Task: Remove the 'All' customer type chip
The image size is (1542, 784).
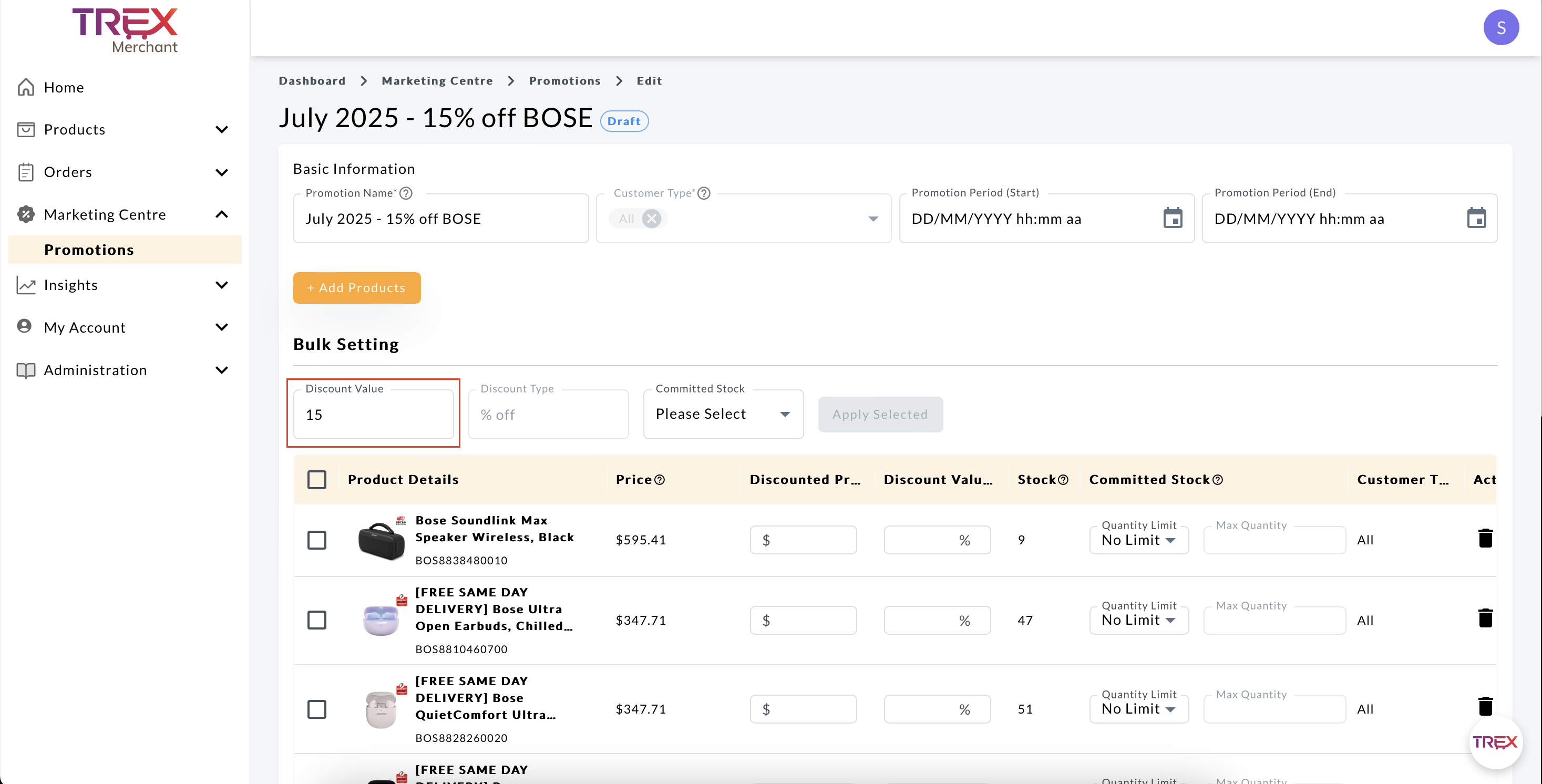Action: tap(651, 219)
